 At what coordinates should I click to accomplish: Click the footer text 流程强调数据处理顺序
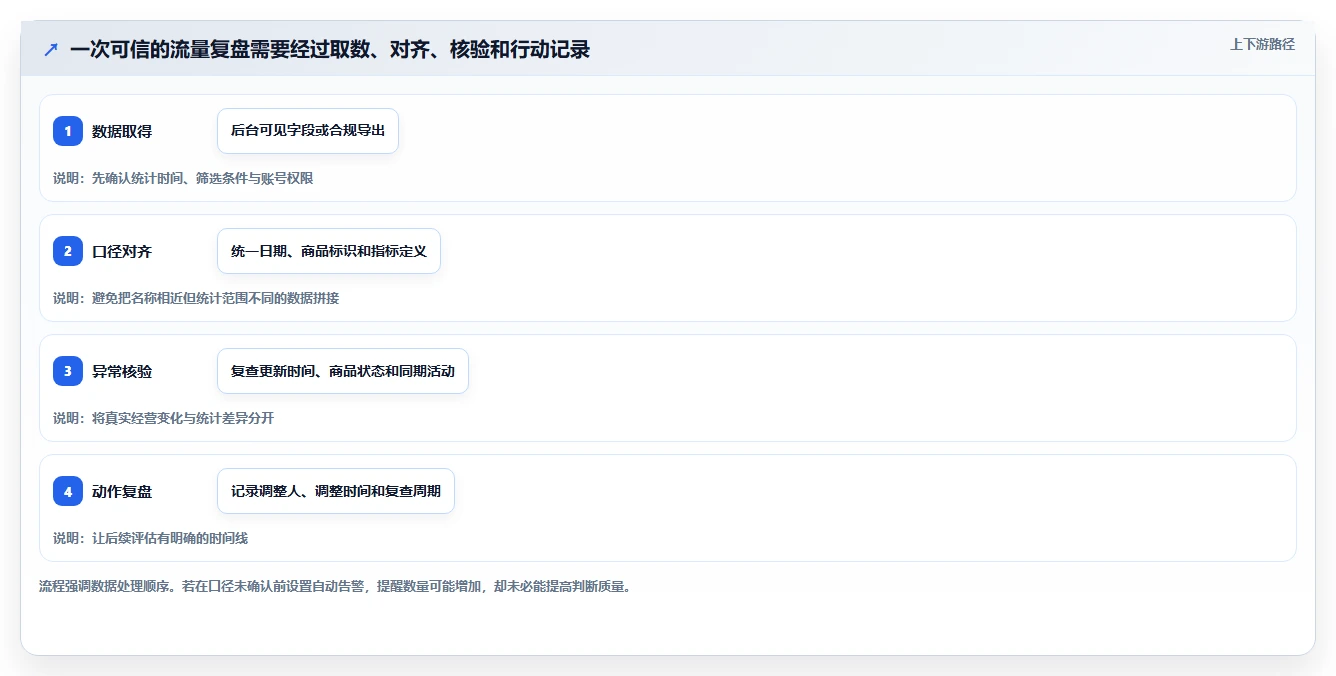[106, 586]
